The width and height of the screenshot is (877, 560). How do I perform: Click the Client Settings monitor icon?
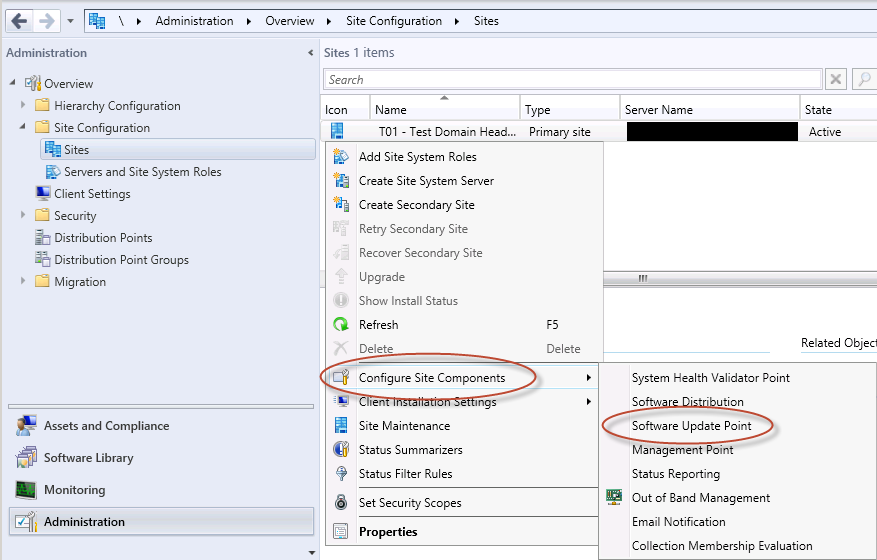pyautogui.click(x=43, y=194)
